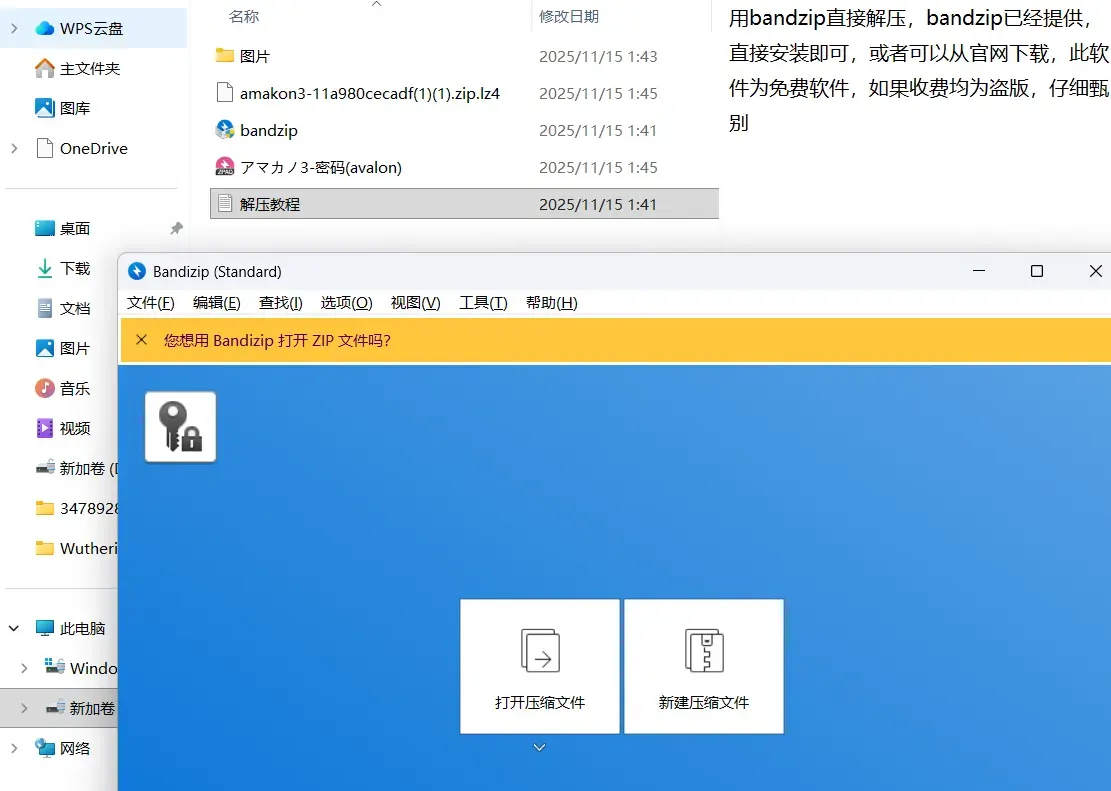Expand the chevron below the archive tiles
This screenshot has width=1111, height=791.
[539, 747]
